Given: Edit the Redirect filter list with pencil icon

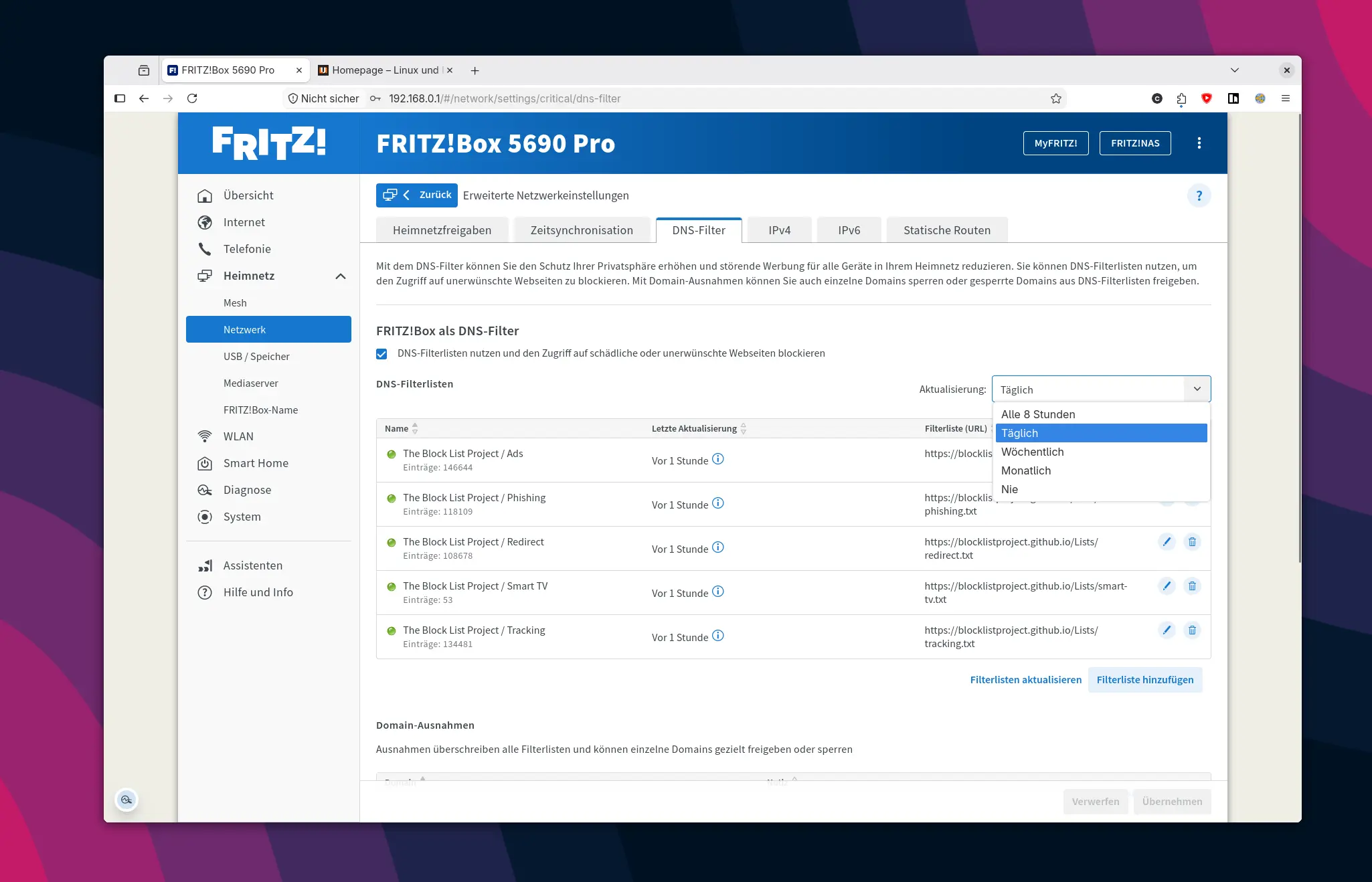Looking at the screenshot, I should point(1167,541).
